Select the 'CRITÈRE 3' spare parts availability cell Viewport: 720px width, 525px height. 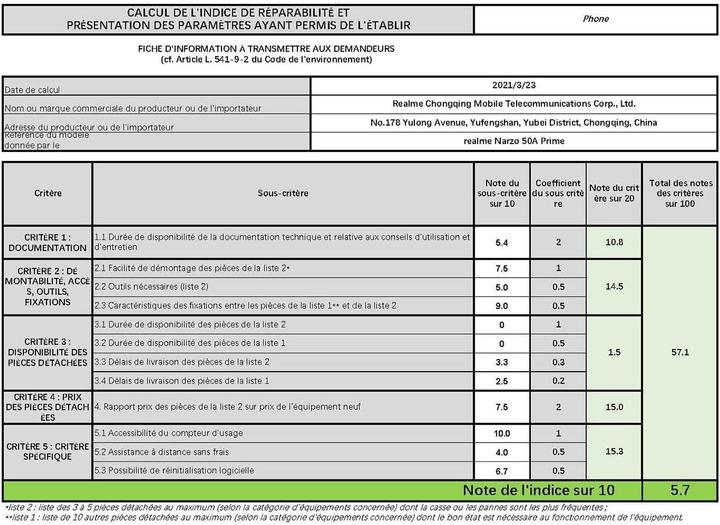point(48,352)
